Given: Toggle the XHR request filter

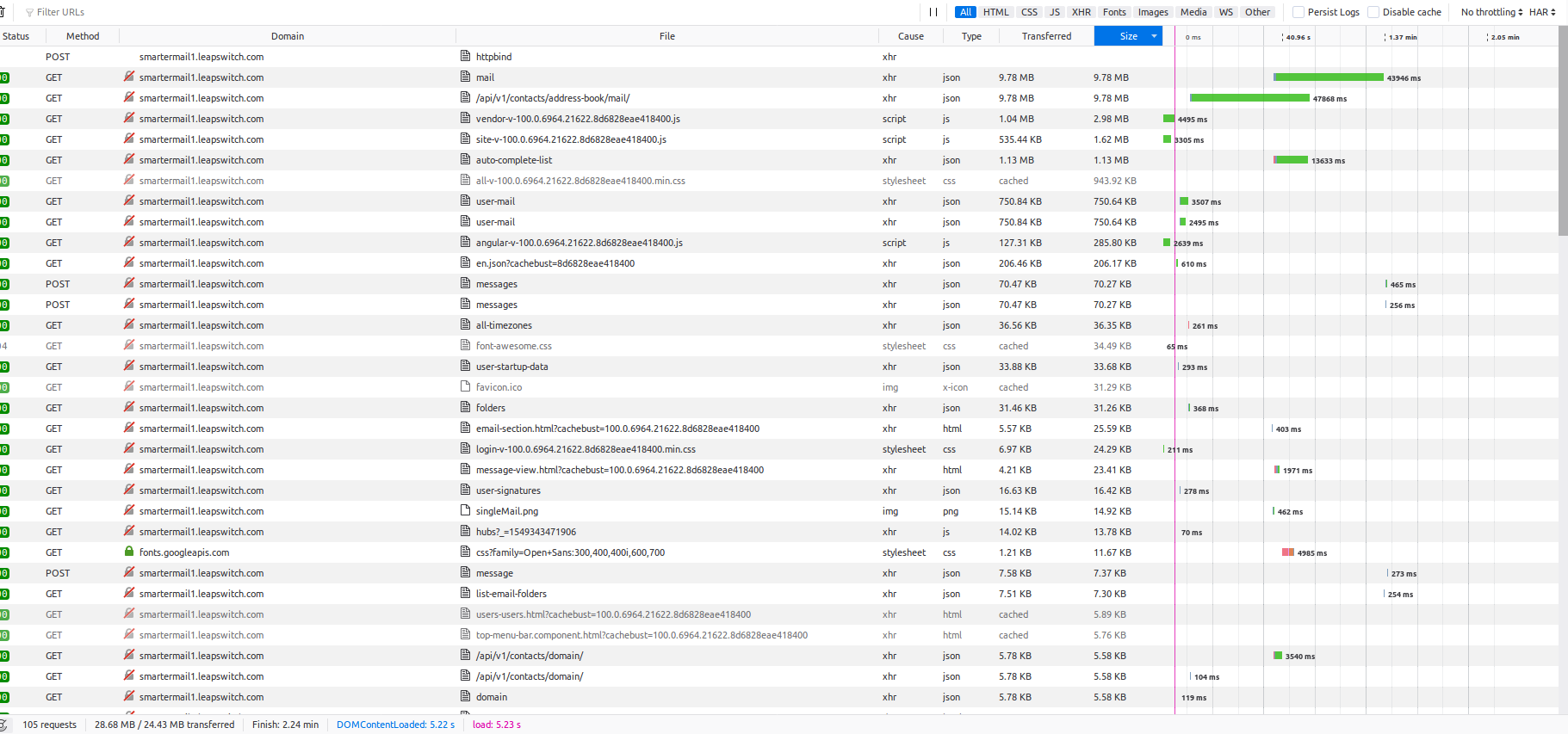Looking at the screenshot, I should pyautogui.click(x=1081, y=12).
